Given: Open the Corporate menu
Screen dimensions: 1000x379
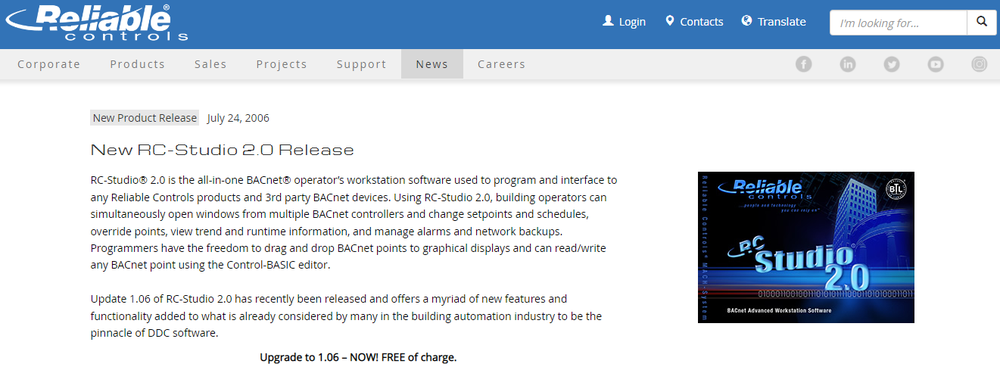Looking at the screenshot, I should 48,64.
